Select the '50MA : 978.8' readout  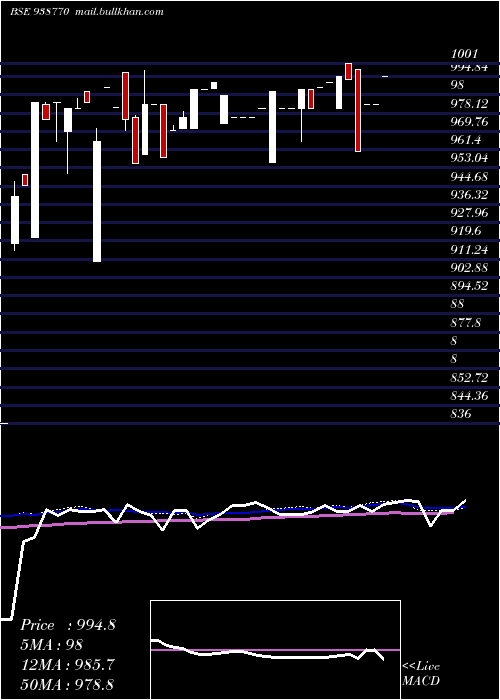coord(67,685)
